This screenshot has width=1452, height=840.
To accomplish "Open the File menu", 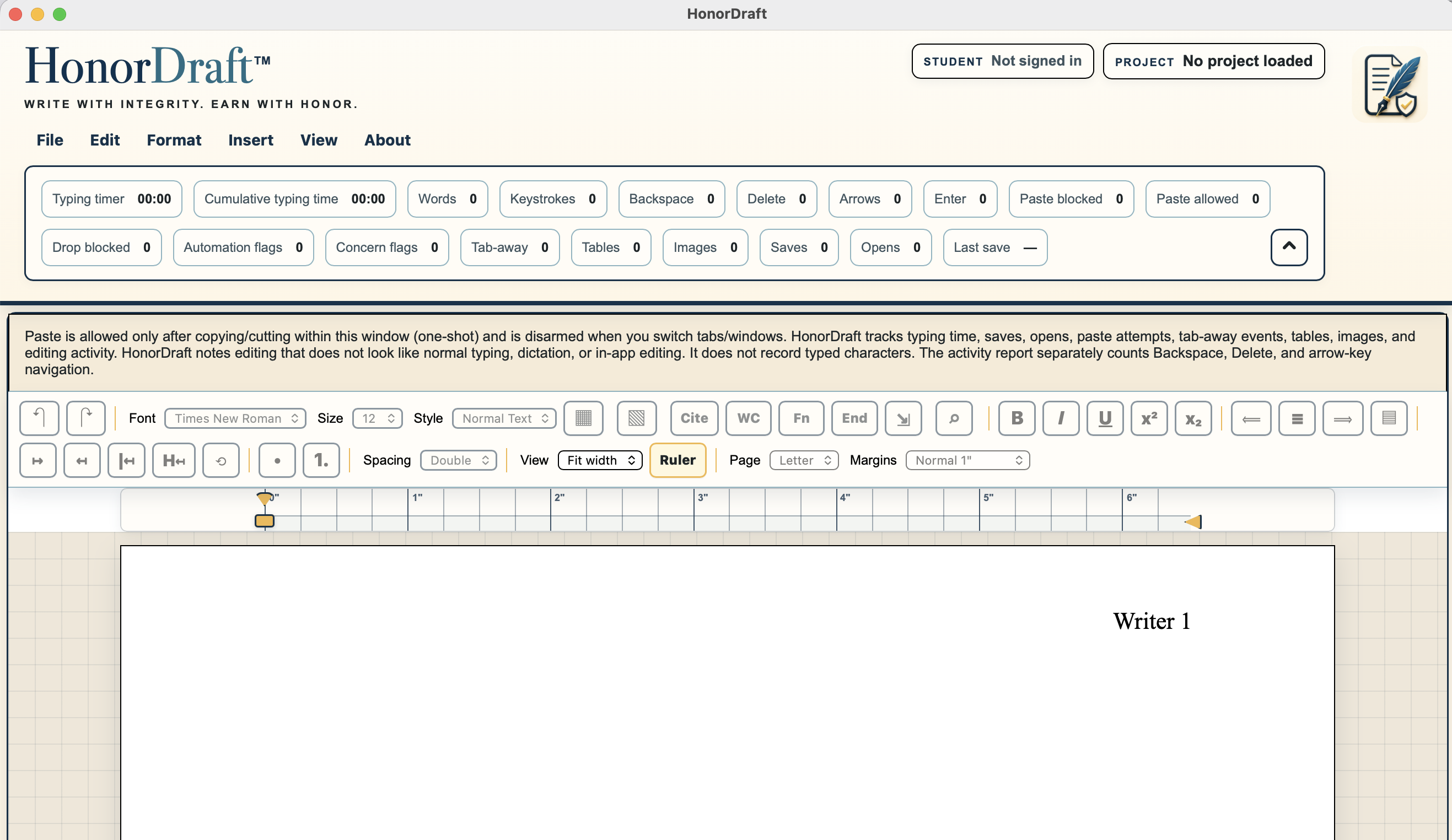I will point(50,140).
